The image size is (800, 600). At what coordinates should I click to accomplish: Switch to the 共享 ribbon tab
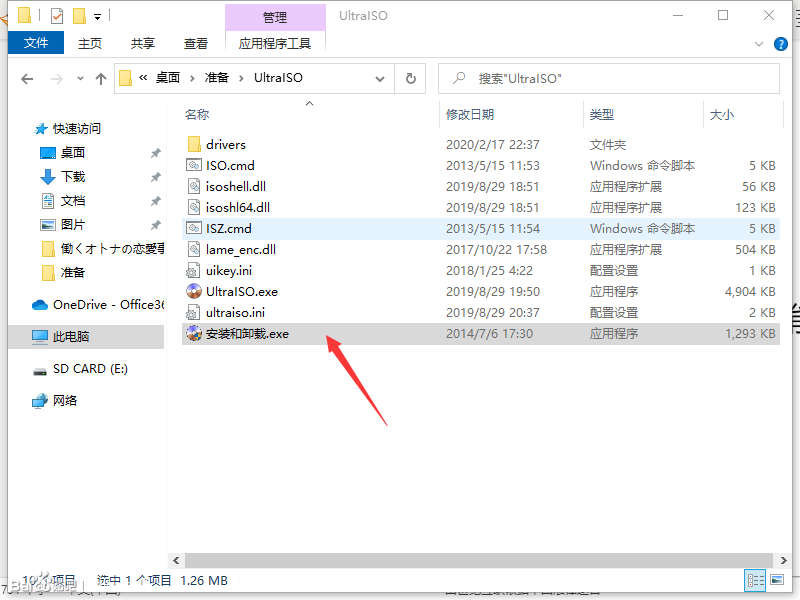tap(143, 43)
